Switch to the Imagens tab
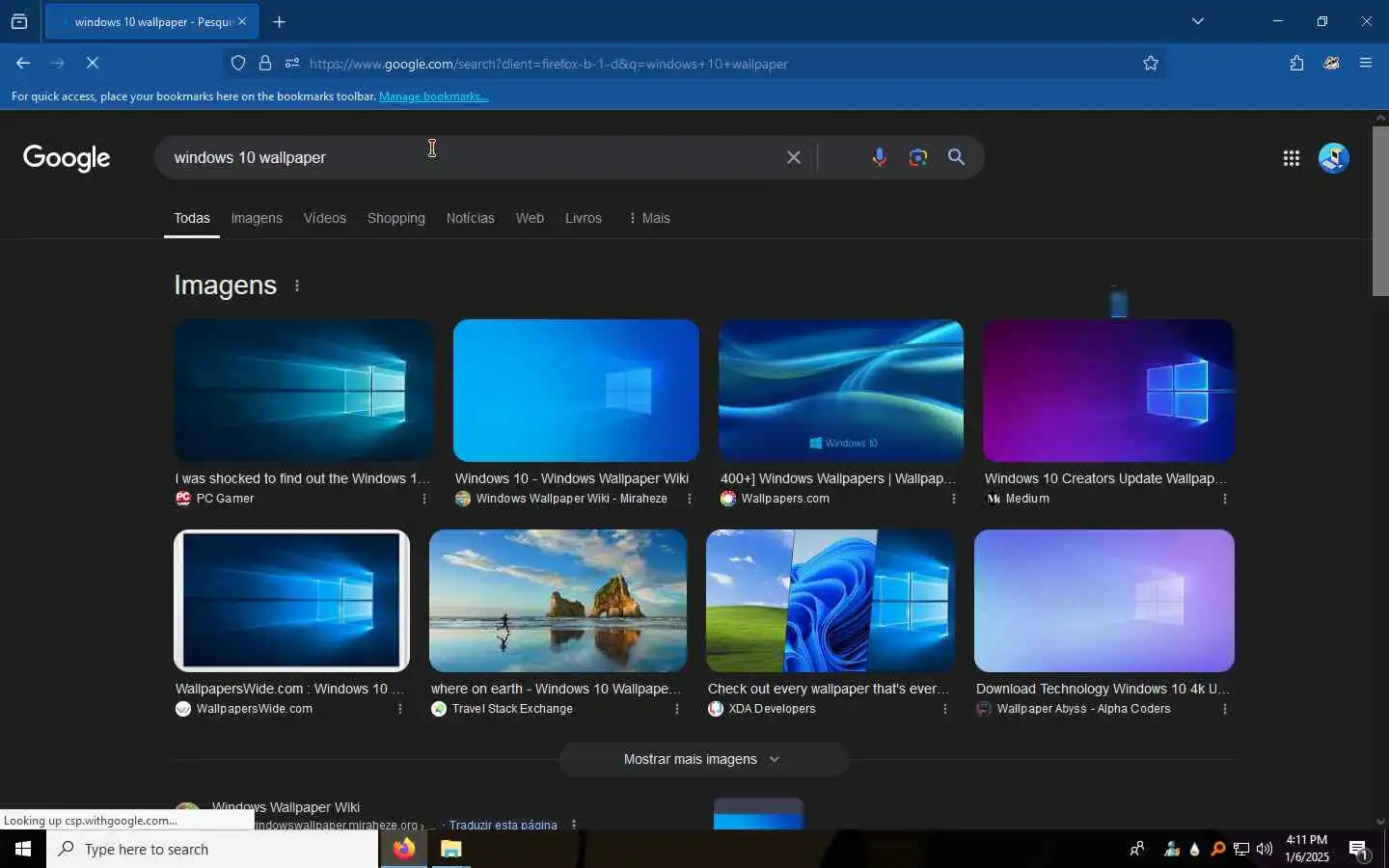 coord(257,218)
